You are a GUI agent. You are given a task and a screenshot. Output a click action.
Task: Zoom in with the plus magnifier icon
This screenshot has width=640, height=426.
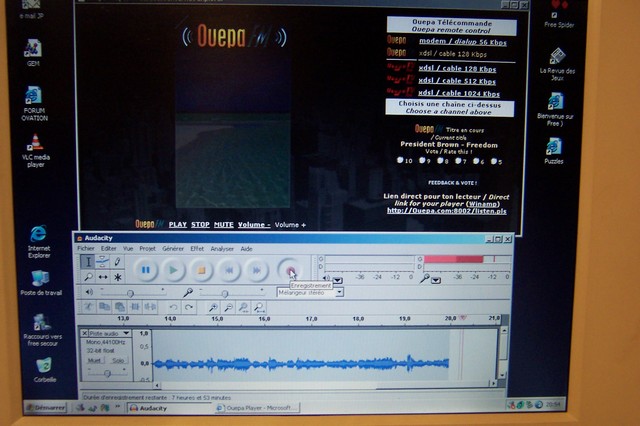pos(213,307)
